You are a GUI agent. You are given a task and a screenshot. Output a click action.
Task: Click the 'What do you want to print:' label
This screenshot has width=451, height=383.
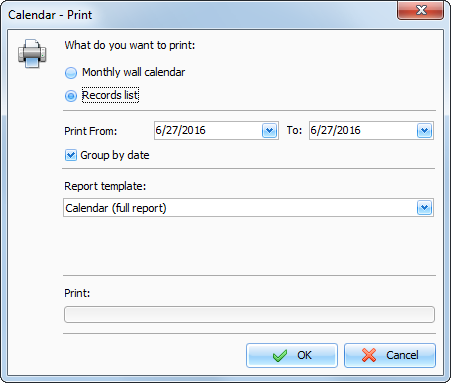(130, 45)
